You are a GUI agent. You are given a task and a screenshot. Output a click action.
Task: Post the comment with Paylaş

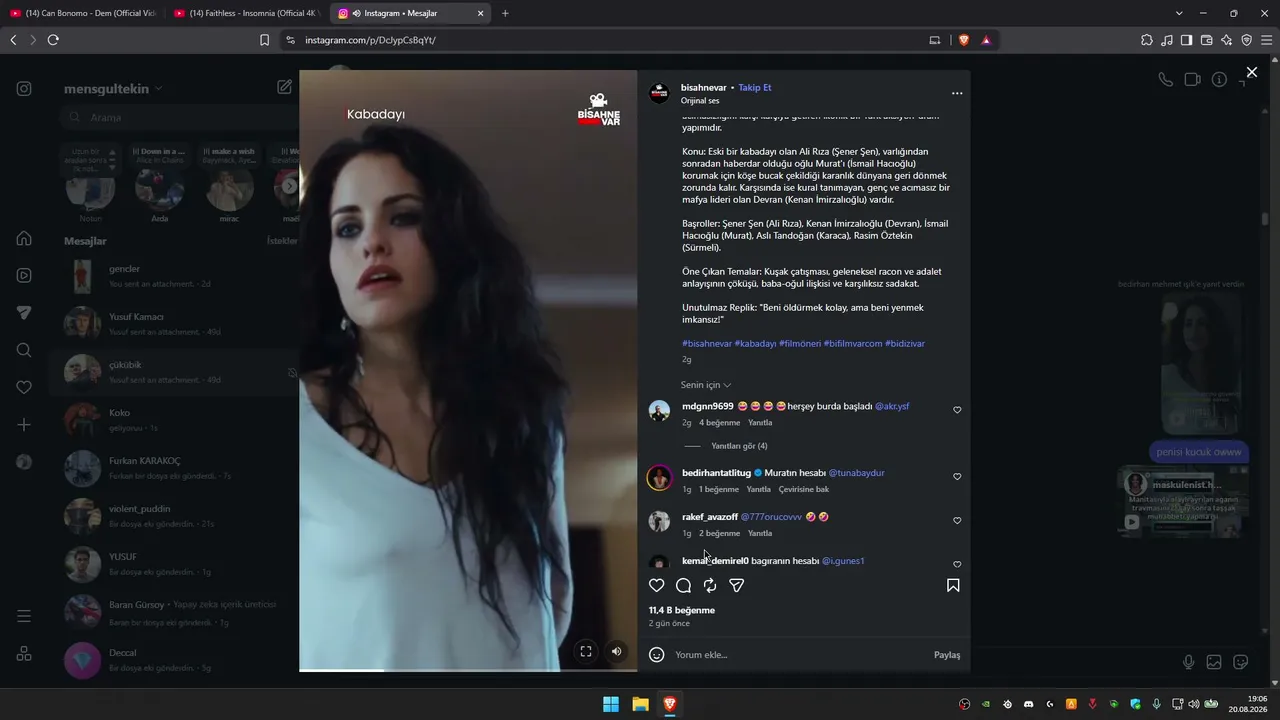click(x=947, y=655)
